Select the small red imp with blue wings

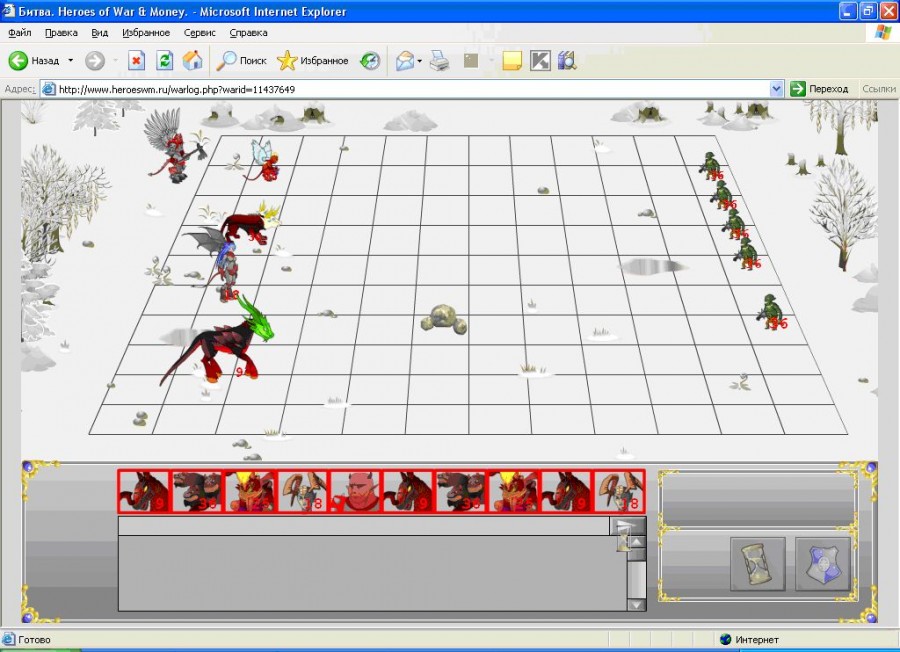pyautogui.click(x=266, y=161)
